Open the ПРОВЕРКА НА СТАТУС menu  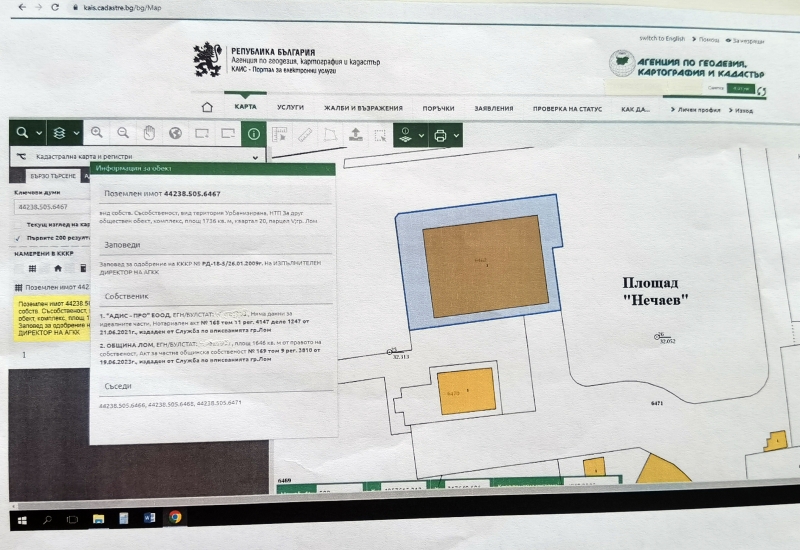click(x=567, y=108)
